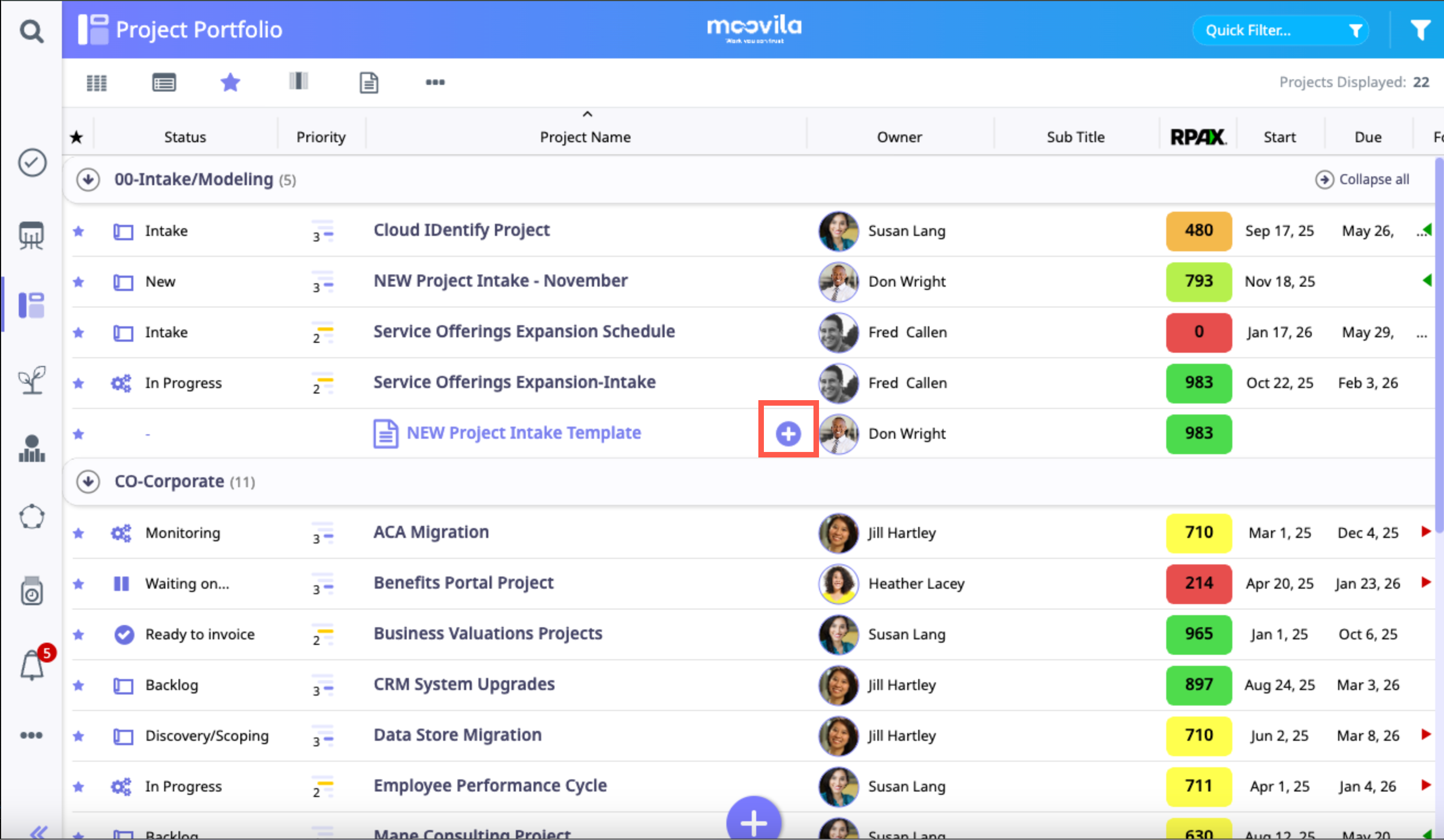Viewport: 1444px width, 840px height.
Task: Select the list view toolbar icon
Action: [x=164, y=83]
